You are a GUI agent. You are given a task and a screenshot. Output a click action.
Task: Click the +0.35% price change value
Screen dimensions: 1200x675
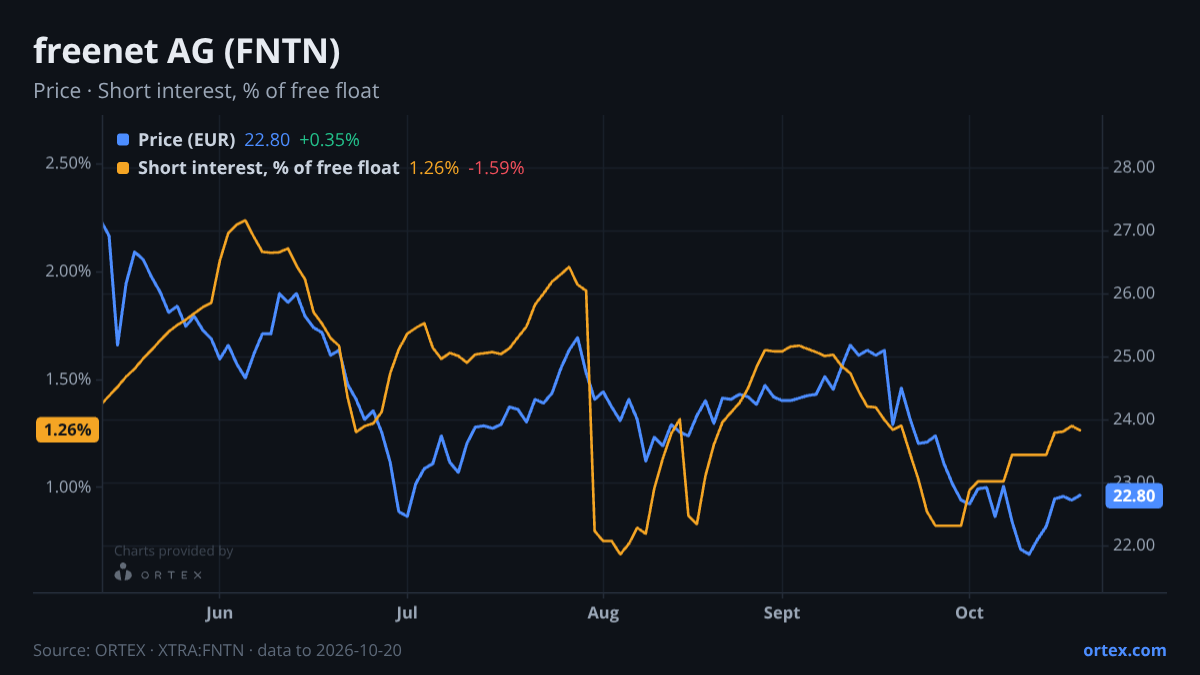329,140
